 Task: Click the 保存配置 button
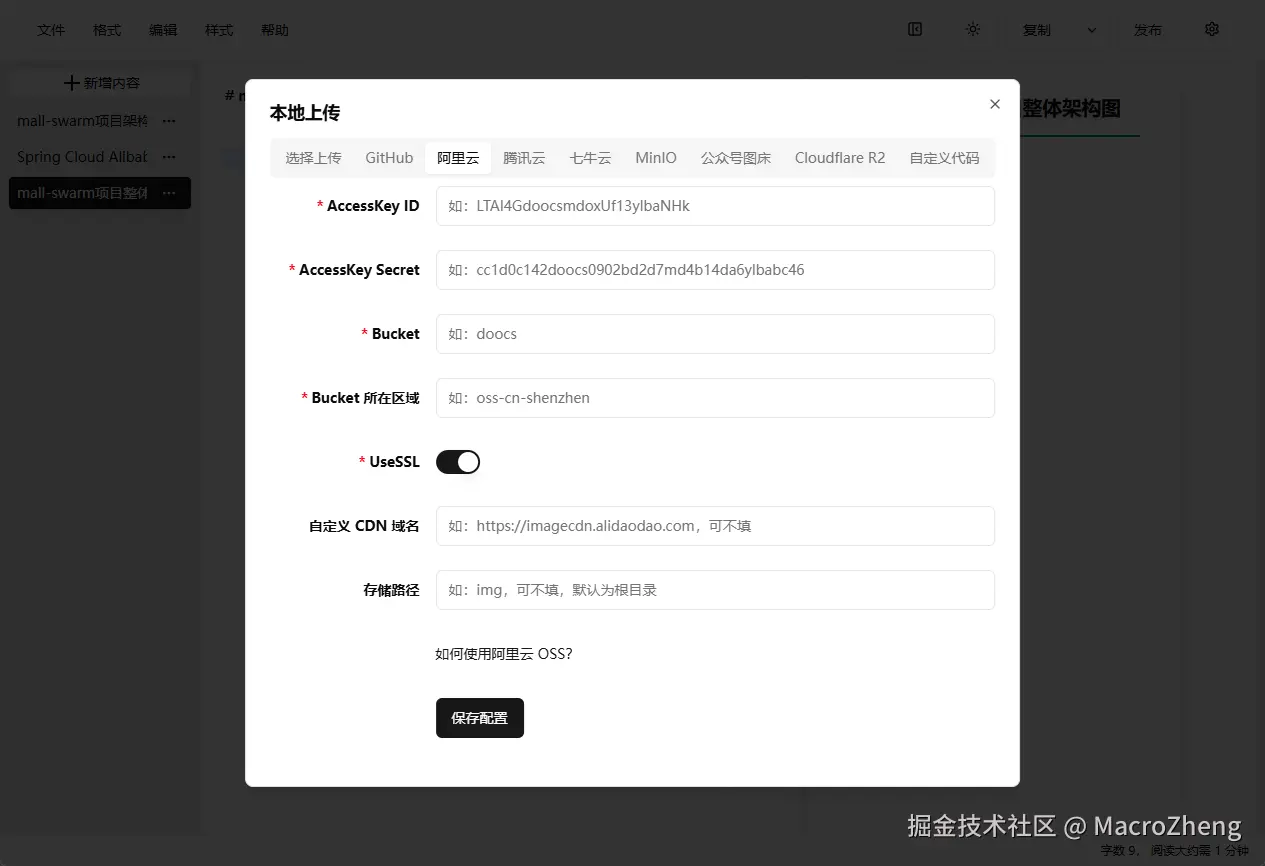coord(480,718)
